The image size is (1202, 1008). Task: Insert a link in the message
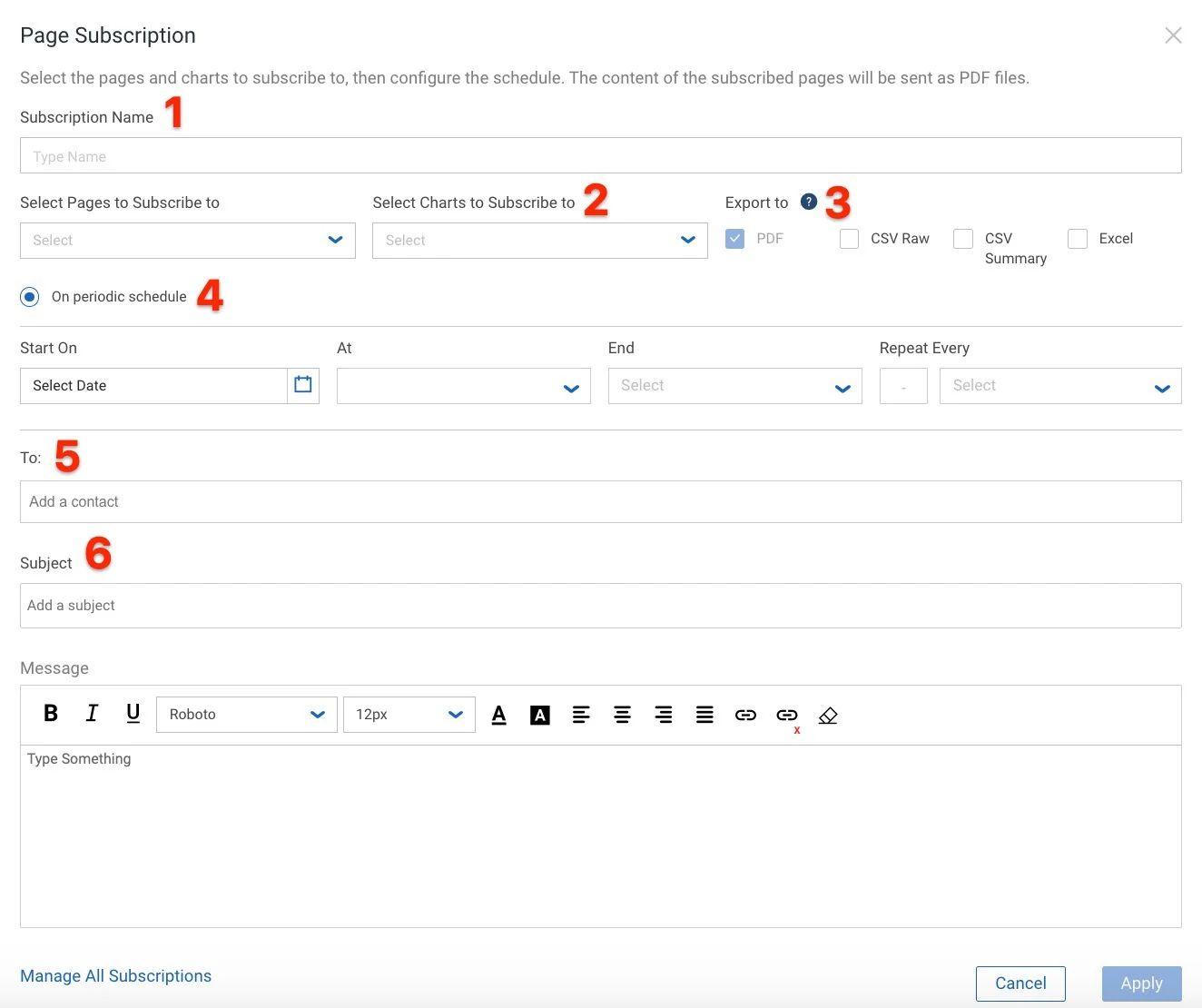745,715
